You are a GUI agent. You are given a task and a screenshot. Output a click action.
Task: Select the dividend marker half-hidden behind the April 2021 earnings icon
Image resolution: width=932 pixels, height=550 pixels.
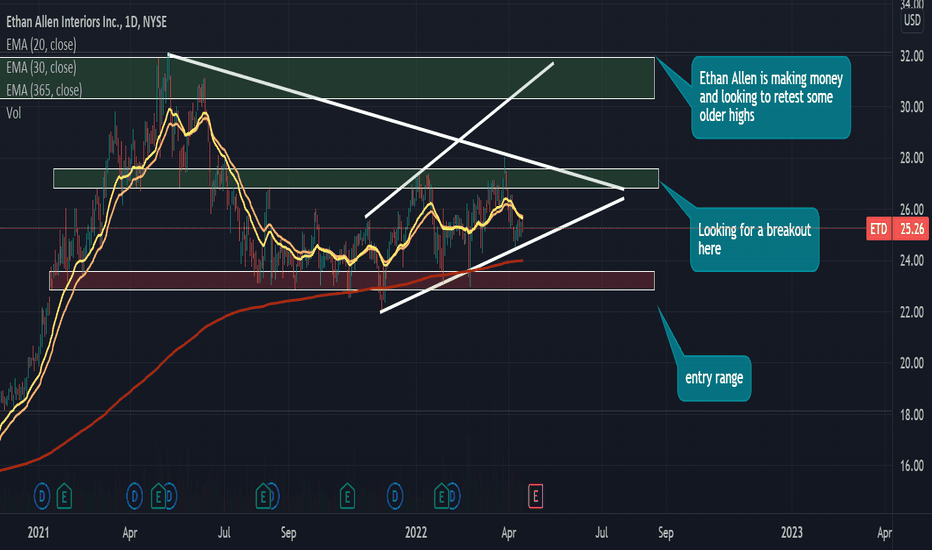click(x=171, y=496)
